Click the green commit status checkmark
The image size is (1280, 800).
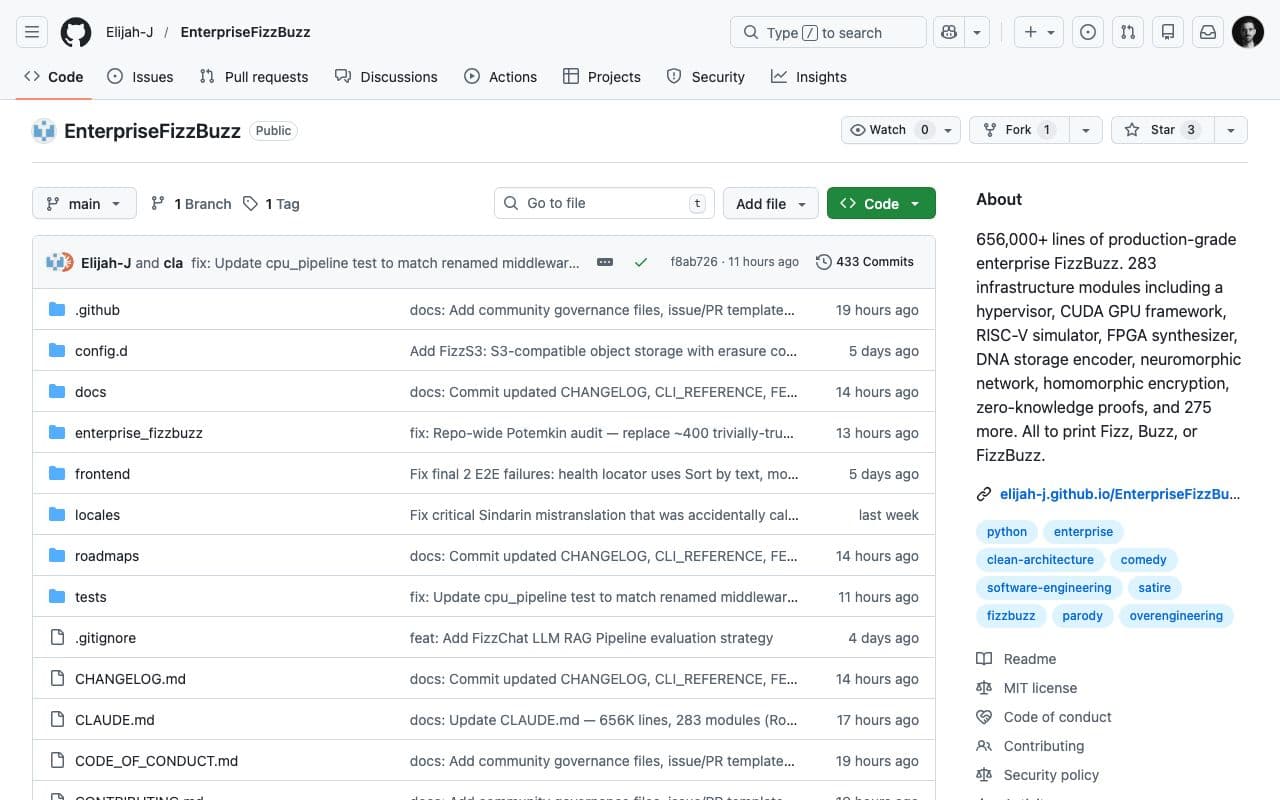(641, 262)
